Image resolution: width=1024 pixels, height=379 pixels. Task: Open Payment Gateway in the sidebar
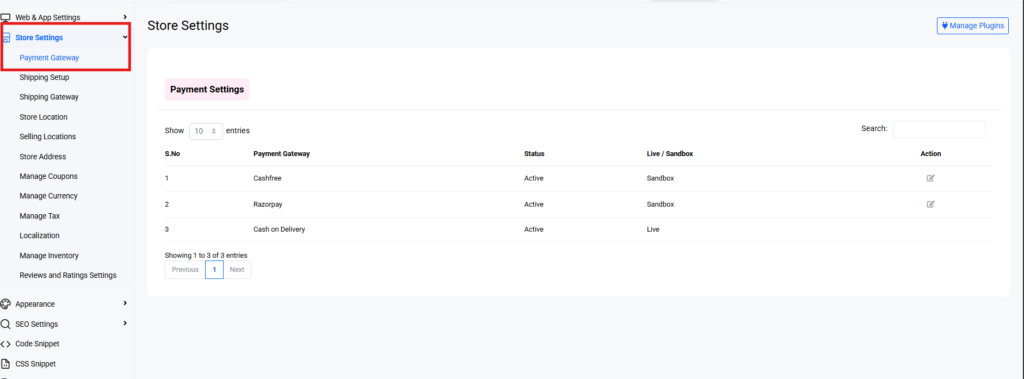[x=49, y=58]
